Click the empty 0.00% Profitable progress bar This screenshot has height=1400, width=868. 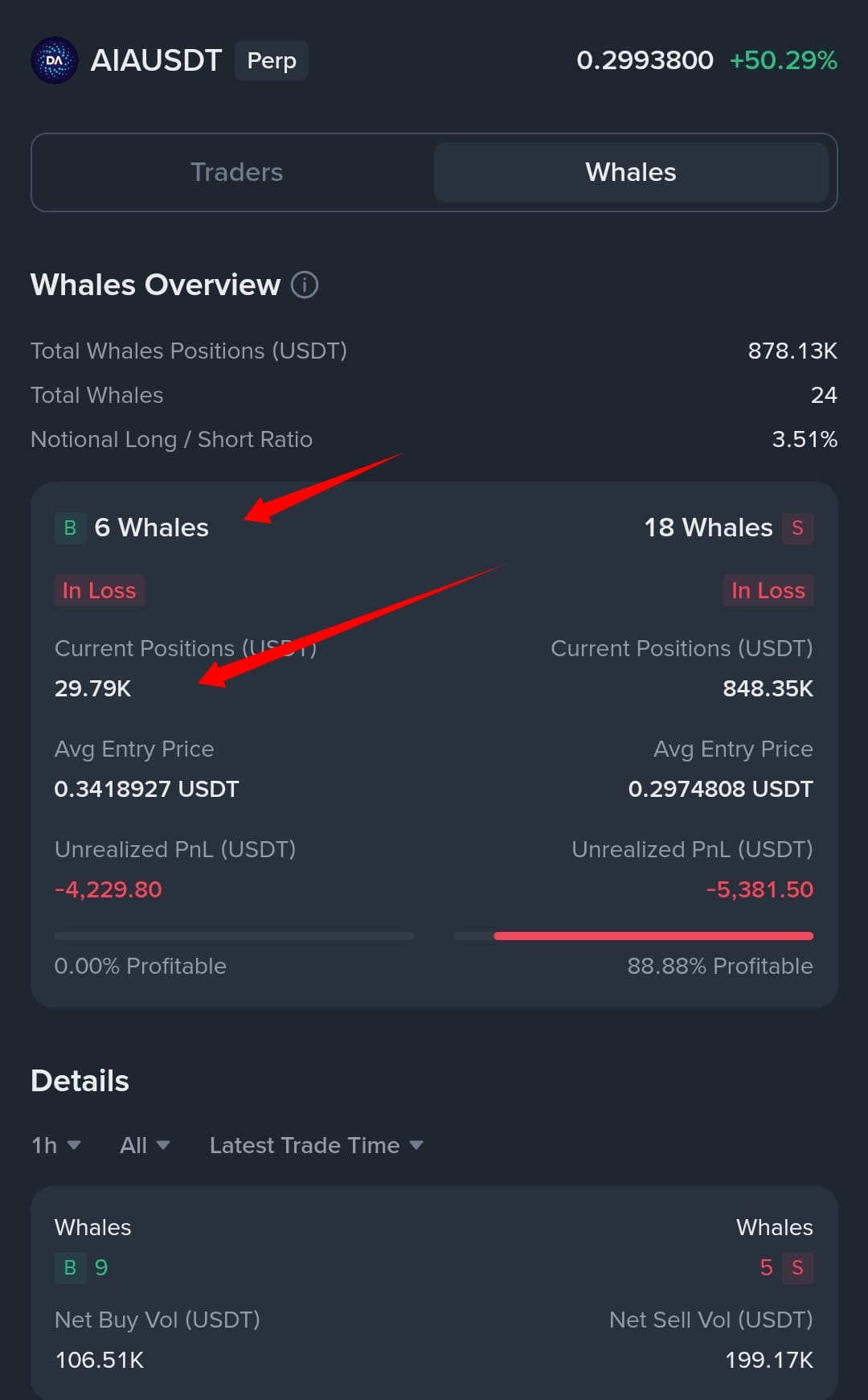pos(234,936)
